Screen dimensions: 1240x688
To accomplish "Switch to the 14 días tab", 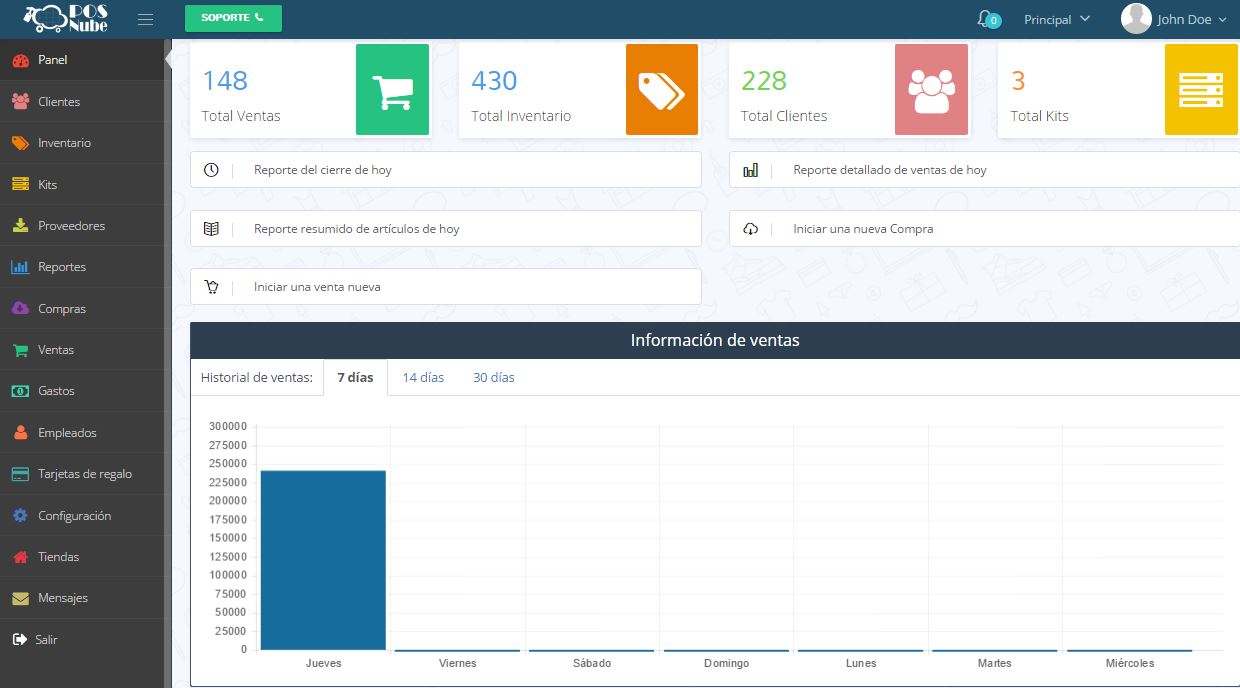I will pyautogui.click(x=423, y=378).
